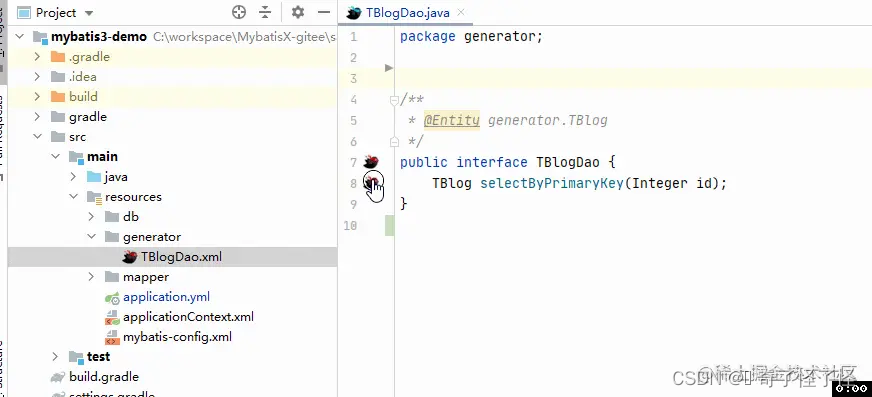Click the java source folder icon
The image size is (872, 397).
pos(94,177)
